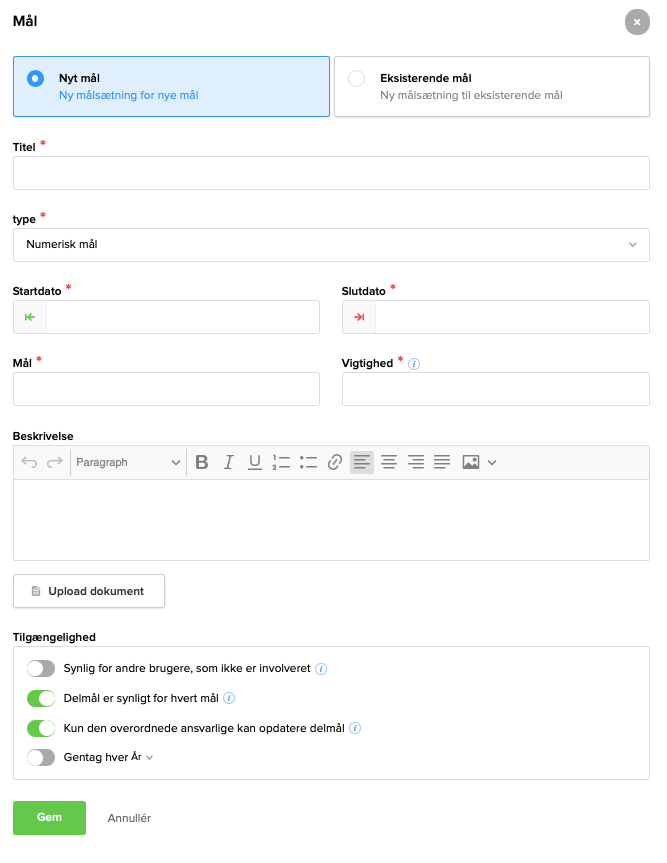Viewport: 667px width, 863px height.
Task: Toggle underline formatting in Beskrivelse toolbar
Action: (x=254, y=462)
